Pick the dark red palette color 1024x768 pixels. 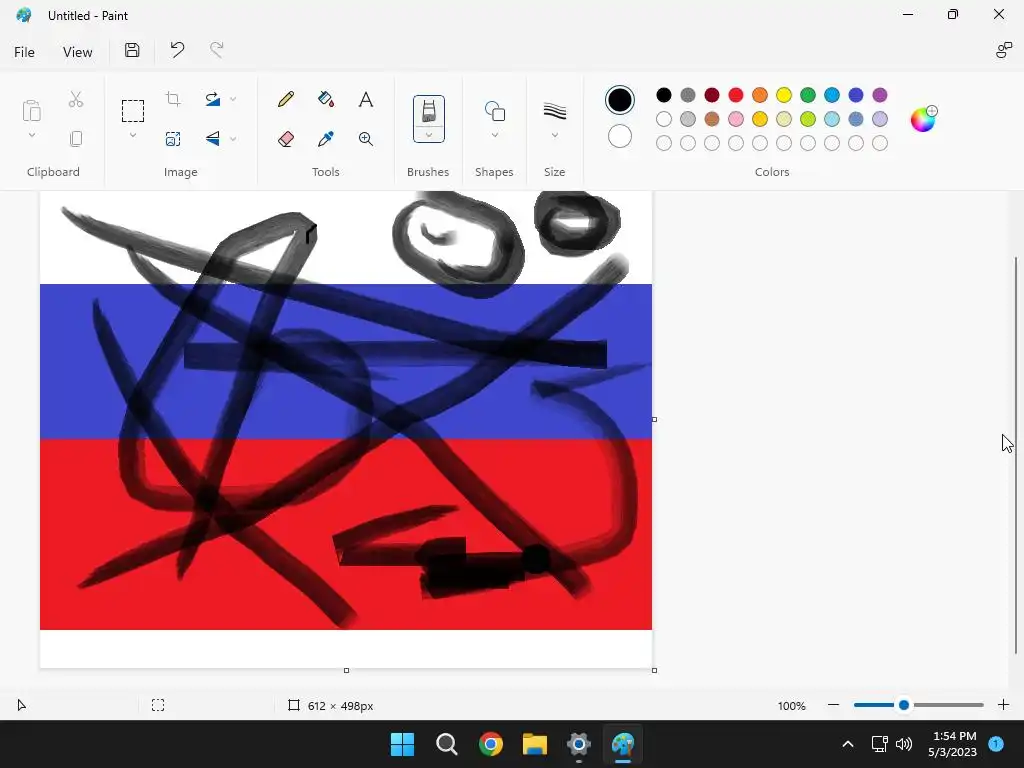coord(712,95)
